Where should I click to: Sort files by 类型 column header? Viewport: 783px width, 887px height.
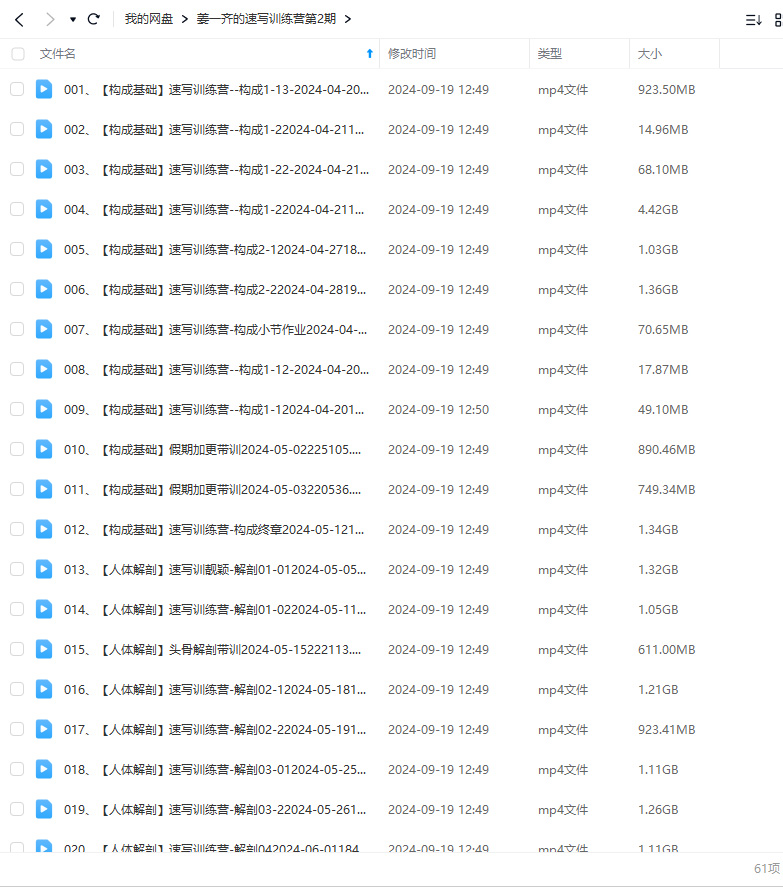click(x=550, y=54)
